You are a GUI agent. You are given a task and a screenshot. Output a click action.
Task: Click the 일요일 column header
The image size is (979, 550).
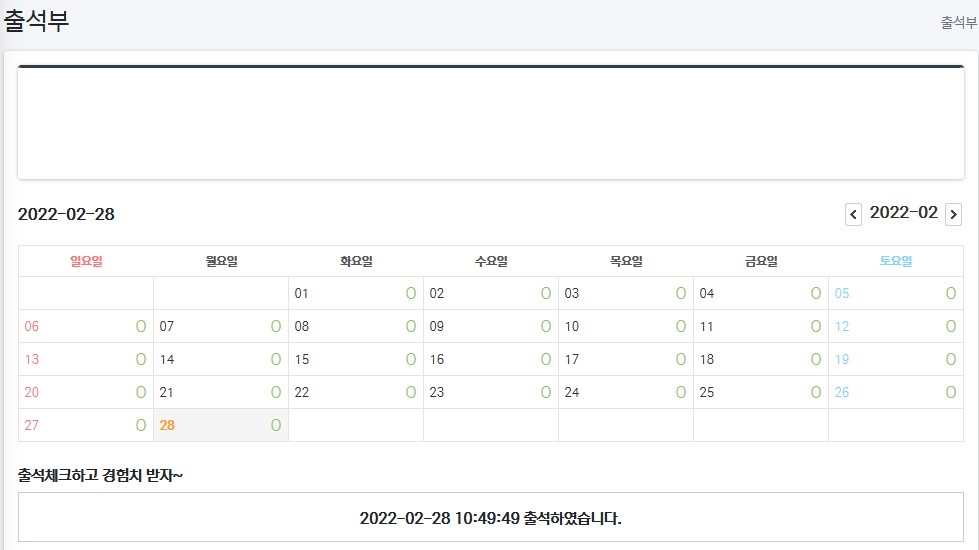(x=86, y=261)
